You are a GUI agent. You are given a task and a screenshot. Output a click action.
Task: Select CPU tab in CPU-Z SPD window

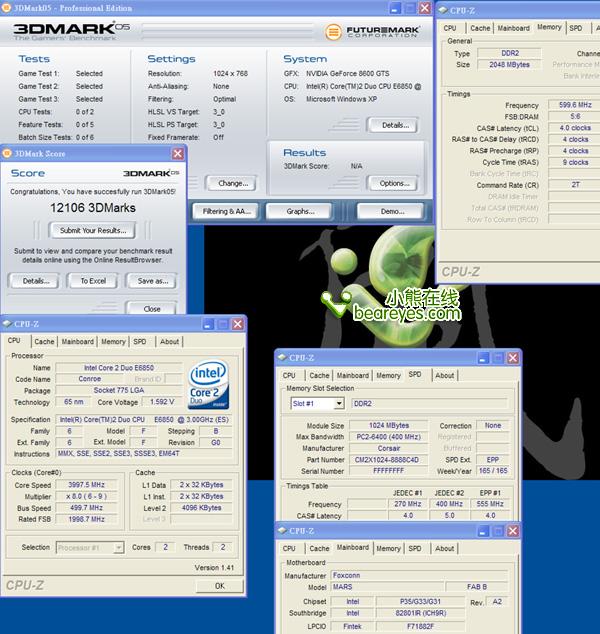tap(289, 376)
